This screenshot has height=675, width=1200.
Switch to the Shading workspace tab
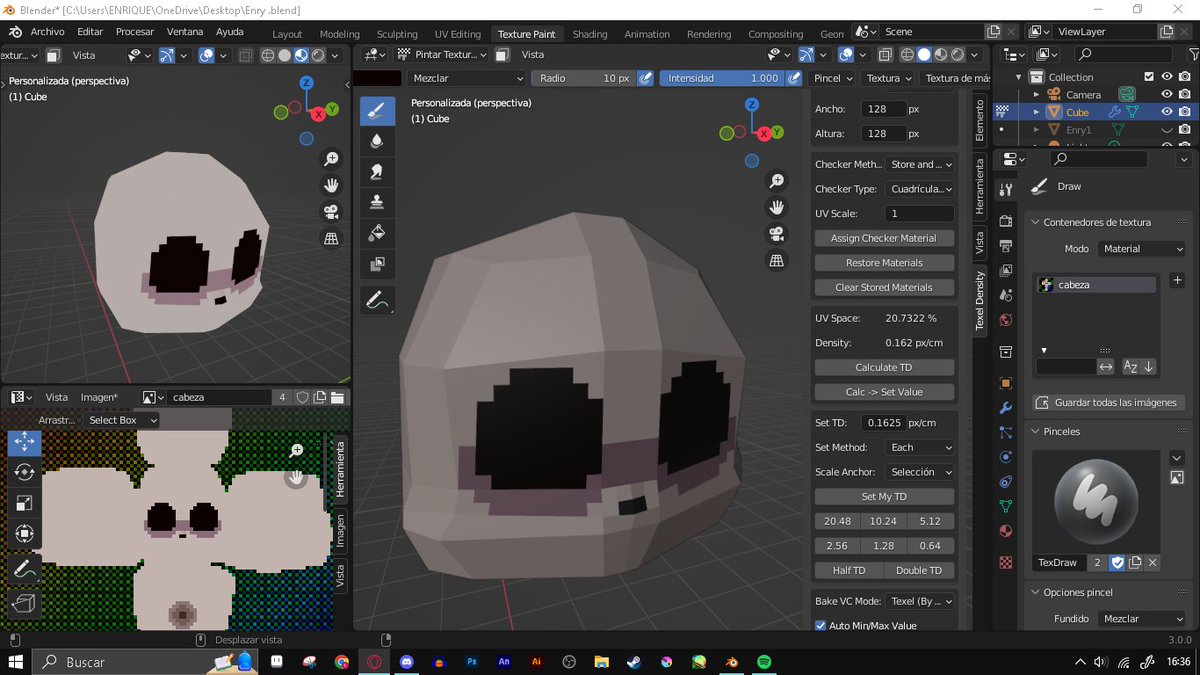click(590, 34)
